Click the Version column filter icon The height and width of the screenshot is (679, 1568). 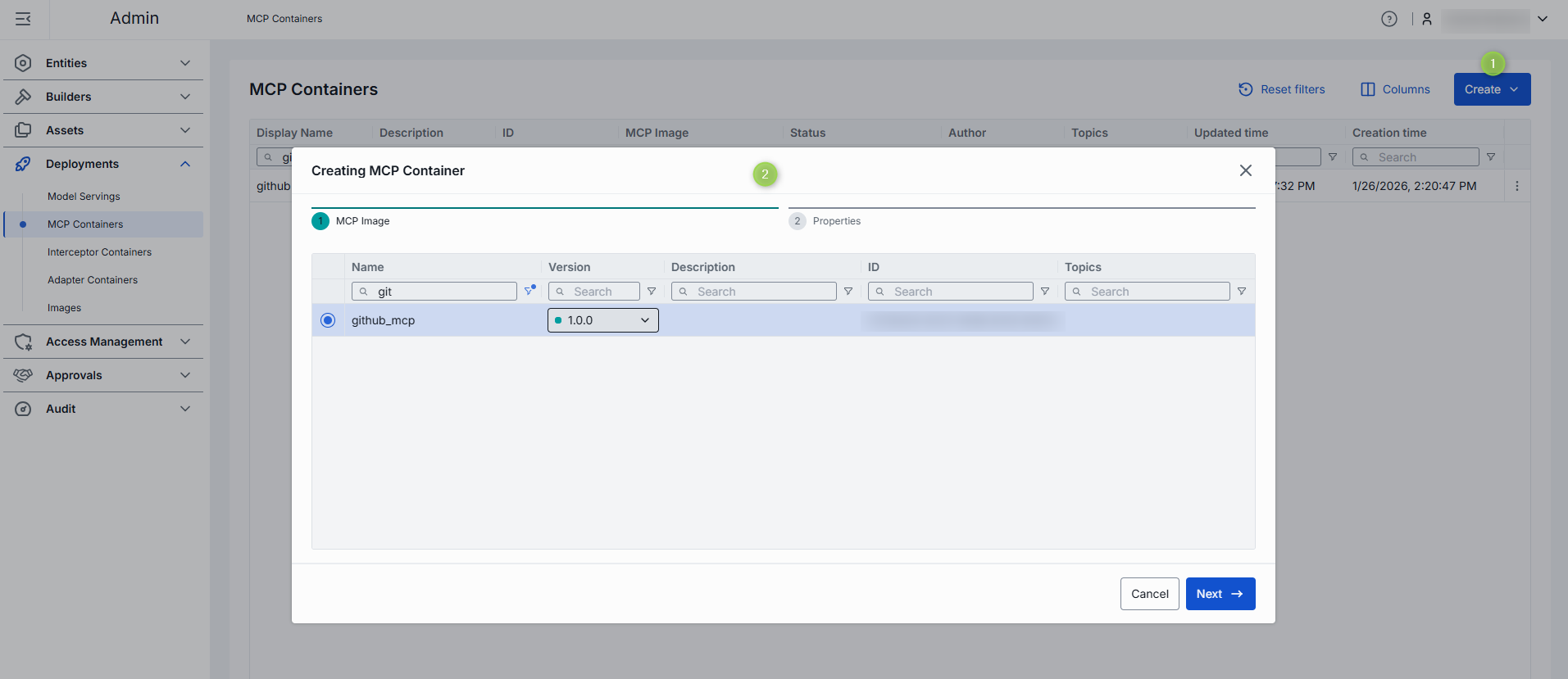[x=652, y=292]
